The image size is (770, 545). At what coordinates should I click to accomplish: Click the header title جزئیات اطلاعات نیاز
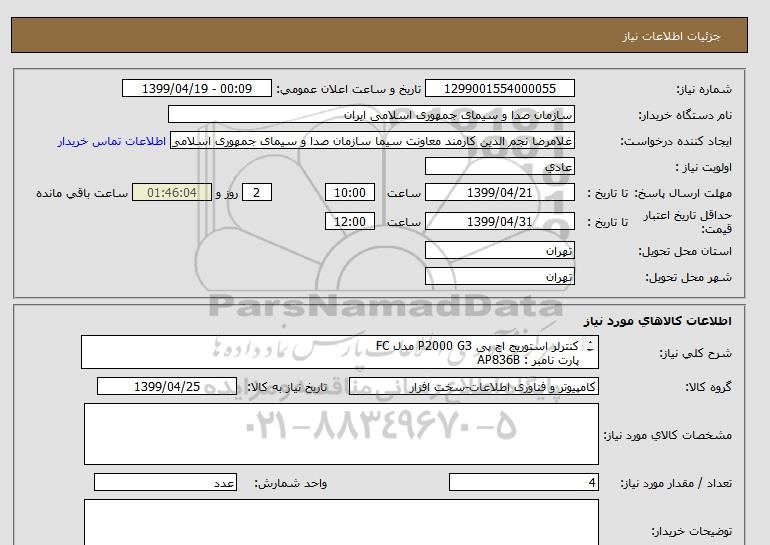671,36
